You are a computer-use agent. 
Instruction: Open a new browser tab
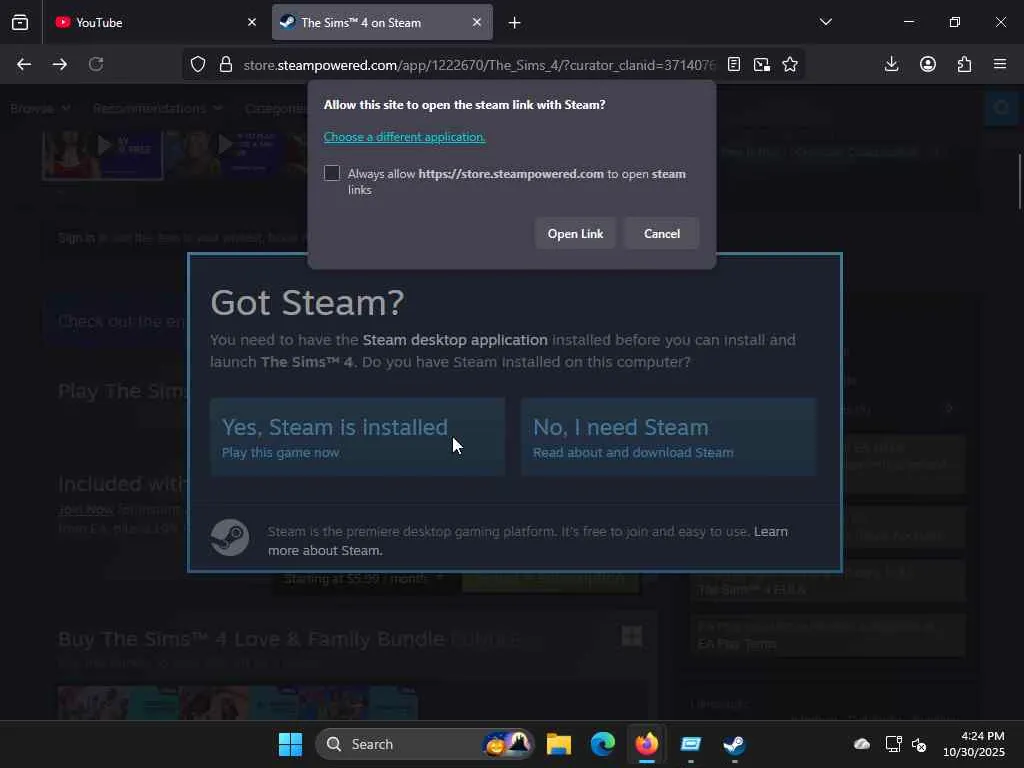click(x=515, y=23)
